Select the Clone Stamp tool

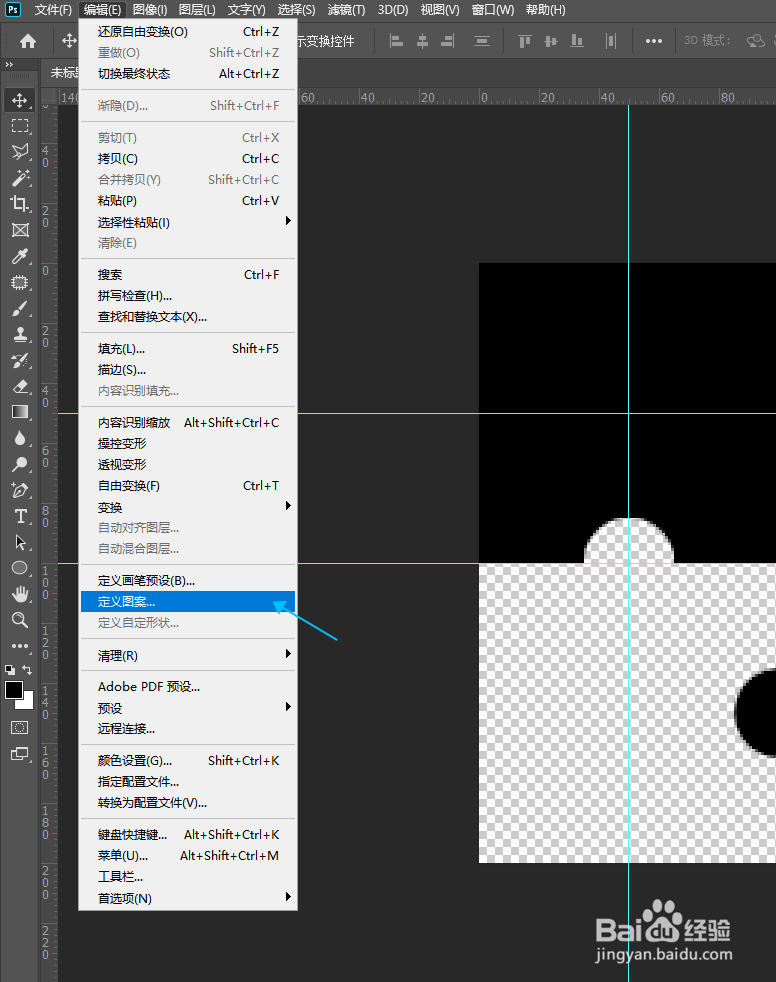[20, 334]
